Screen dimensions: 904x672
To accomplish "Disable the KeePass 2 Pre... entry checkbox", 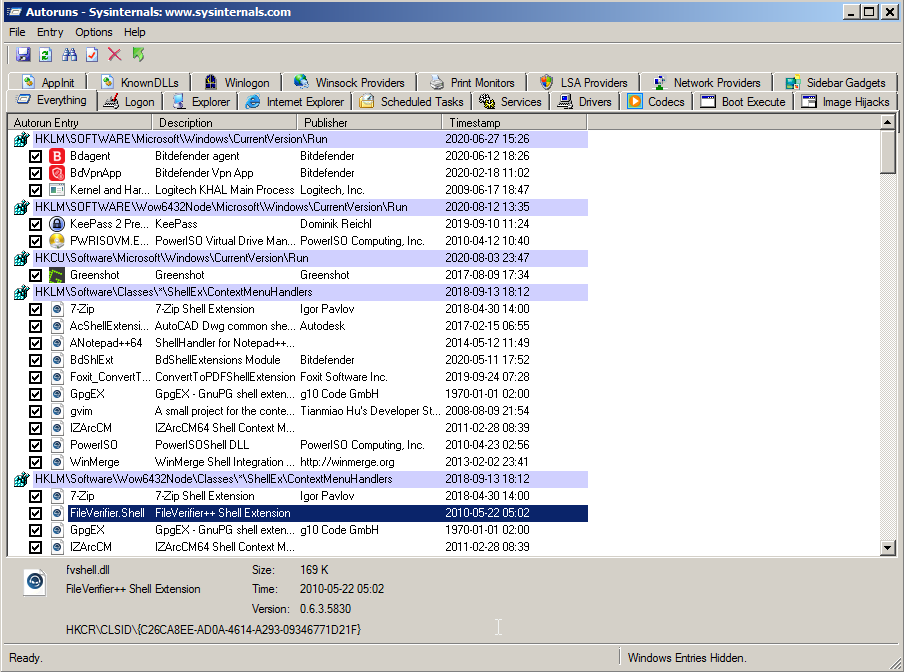I will point(36,224).
